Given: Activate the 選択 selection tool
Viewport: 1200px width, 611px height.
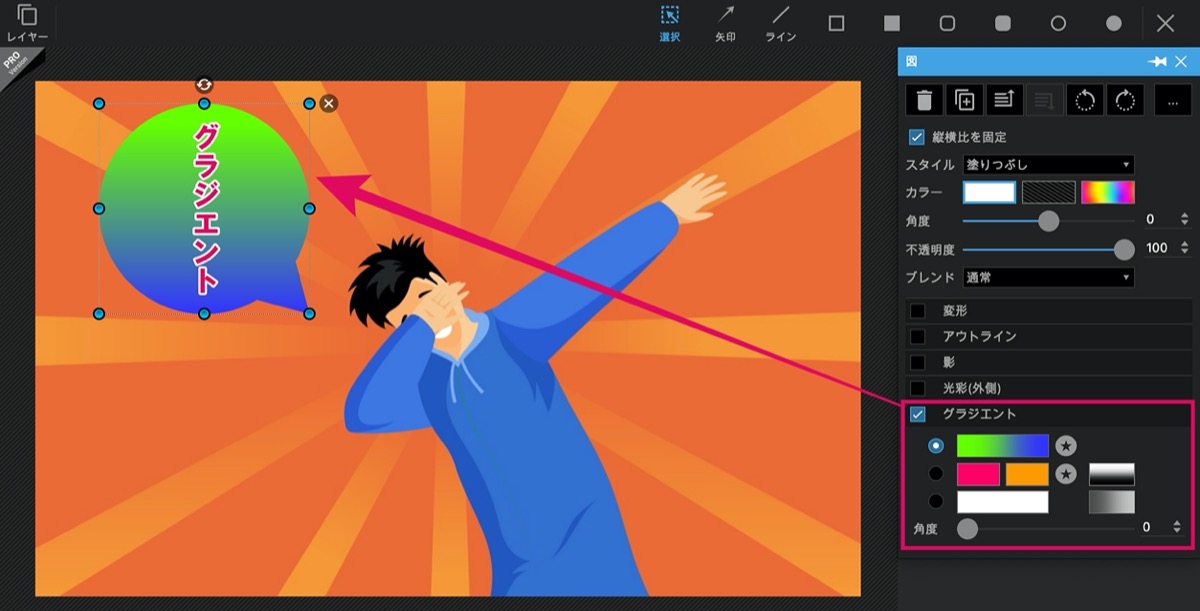Looking at the screenshot, I should [x=669, y=23].
